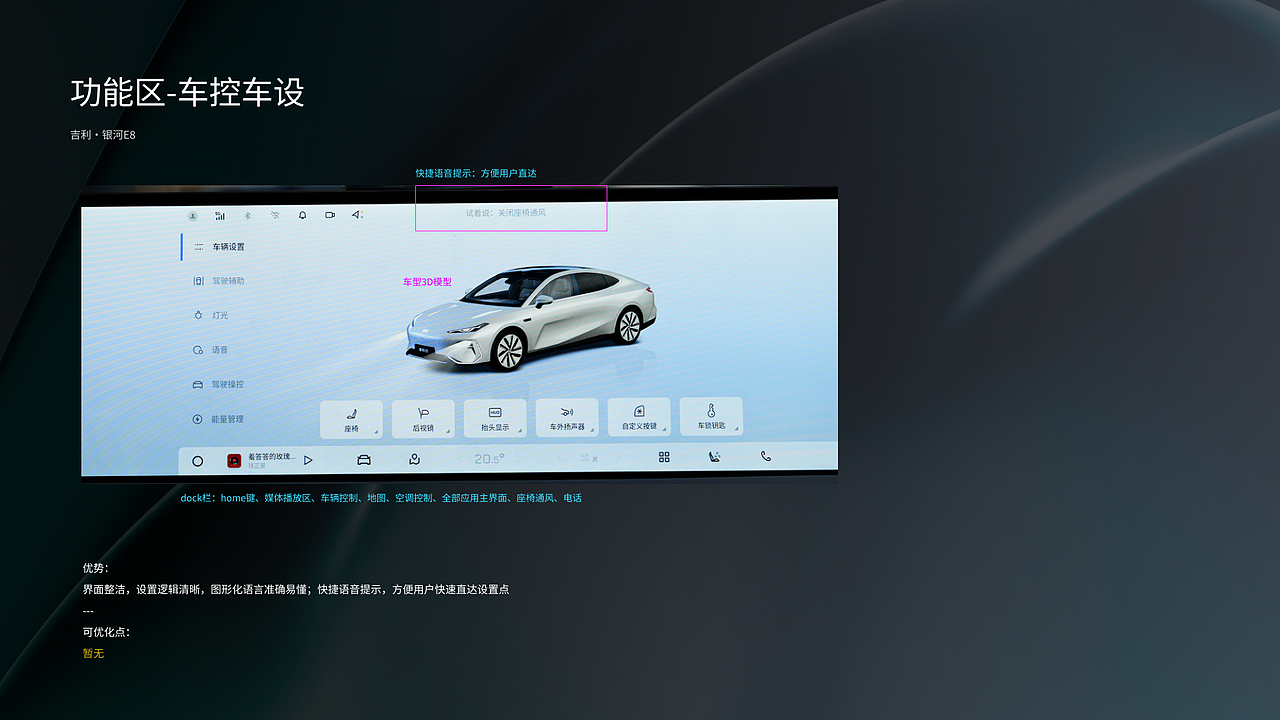Open 驾驶辅助 settings section
This screenshot has height=720, width=1280.
(x=219, y=281)
